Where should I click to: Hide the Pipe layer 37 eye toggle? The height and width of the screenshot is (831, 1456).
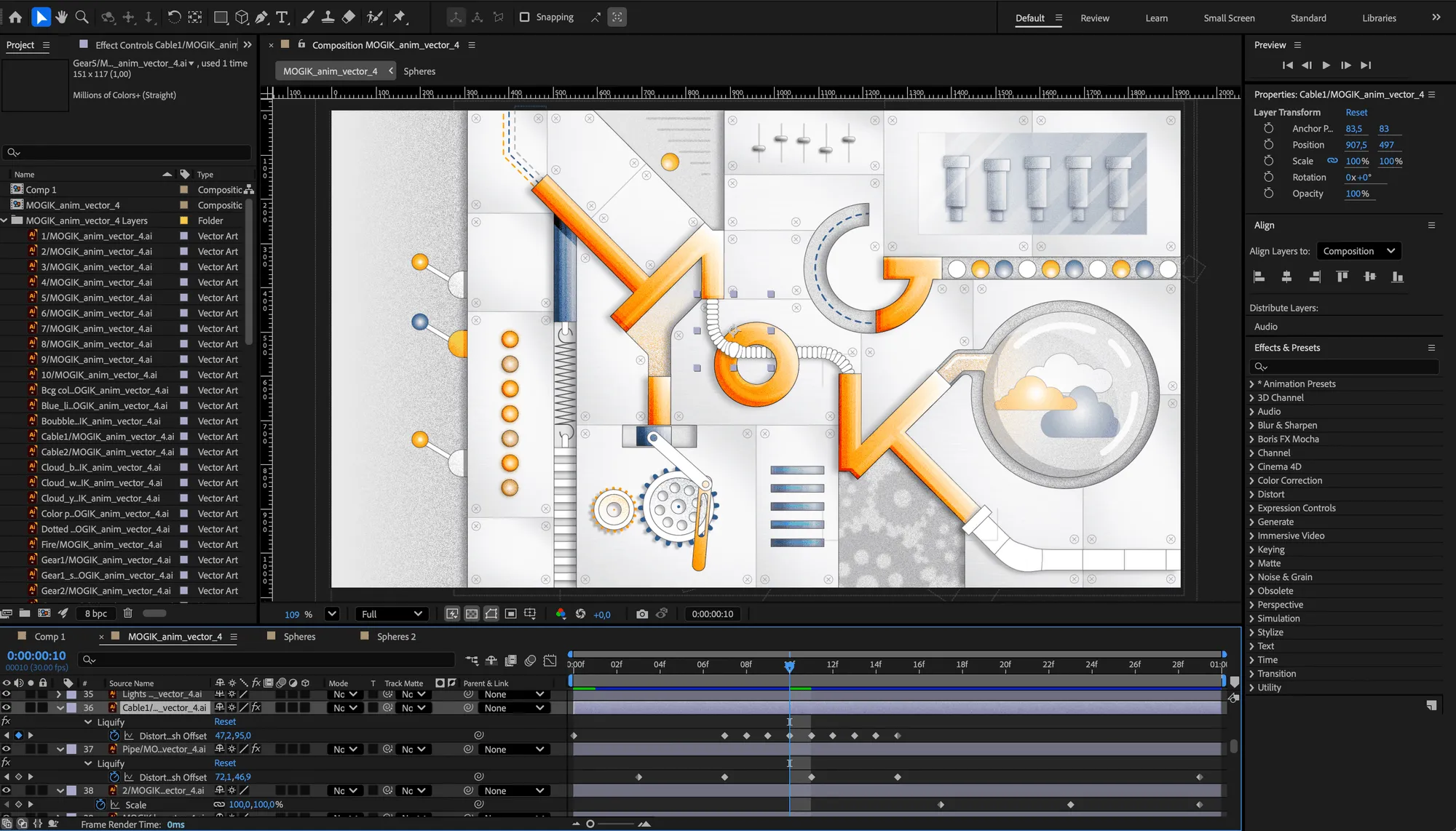[x=7, y=749]
